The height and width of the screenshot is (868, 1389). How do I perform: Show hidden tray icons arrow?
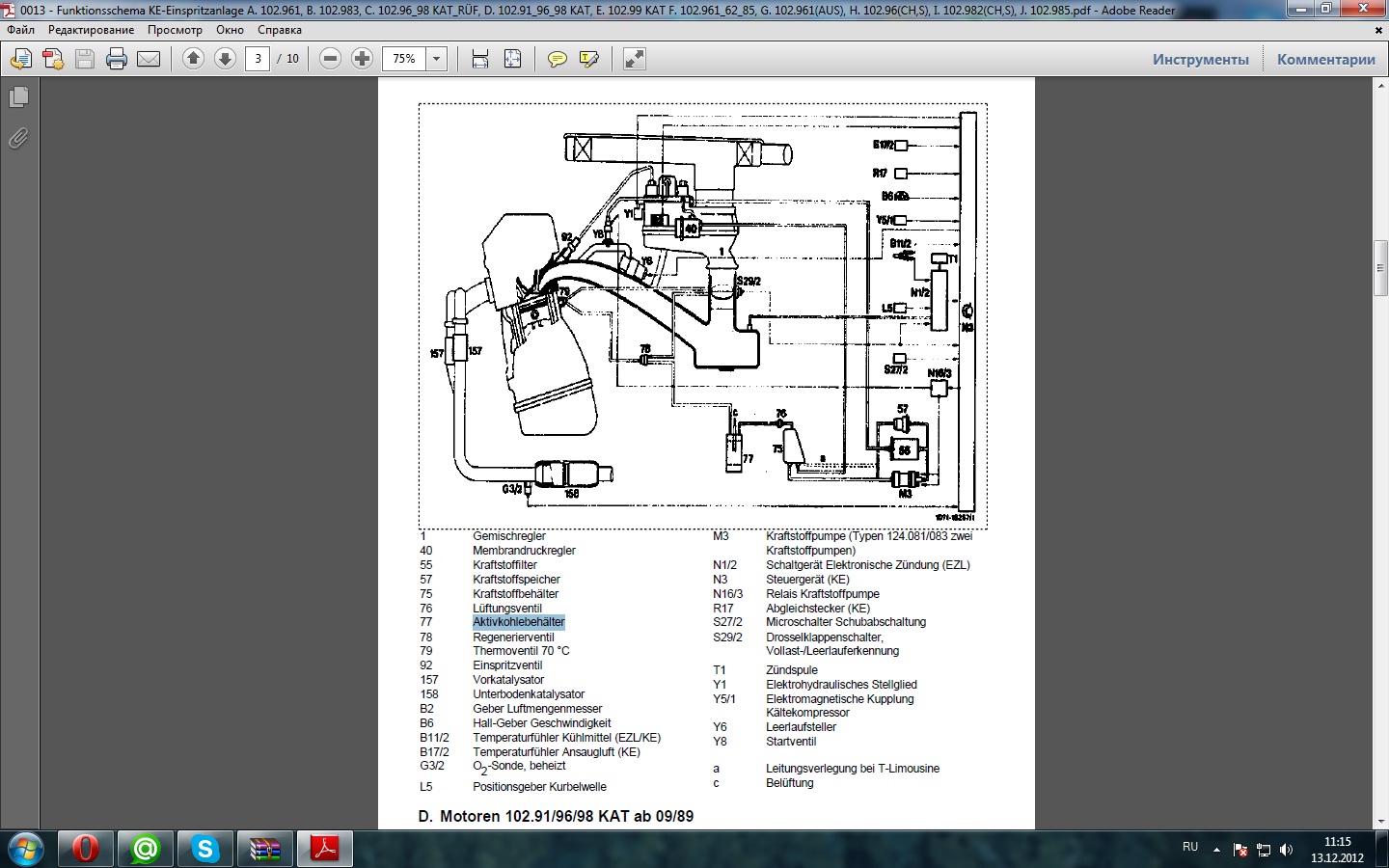click(1216, 850)
